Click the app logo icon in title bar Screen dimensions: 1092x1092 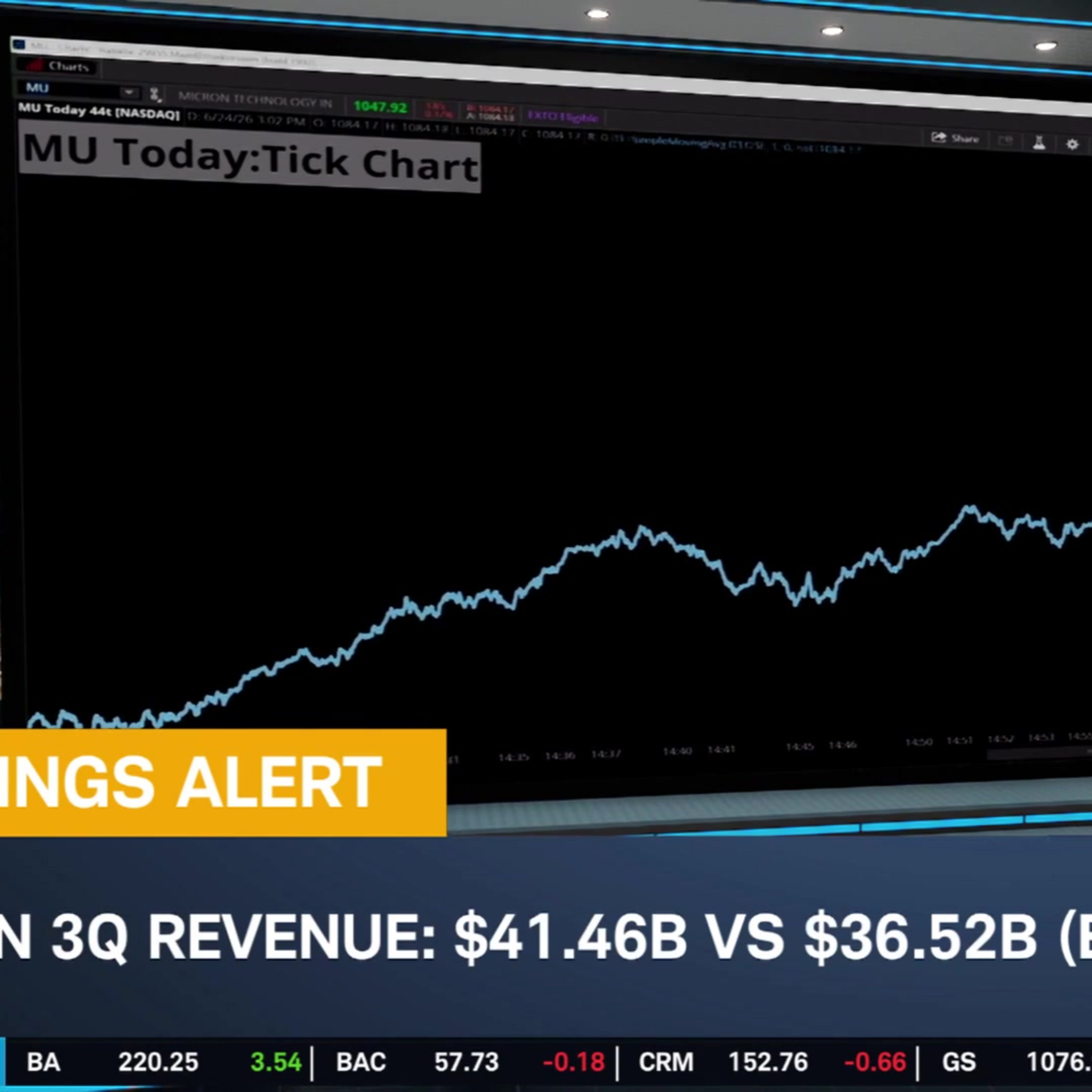[x=19, y=45]
